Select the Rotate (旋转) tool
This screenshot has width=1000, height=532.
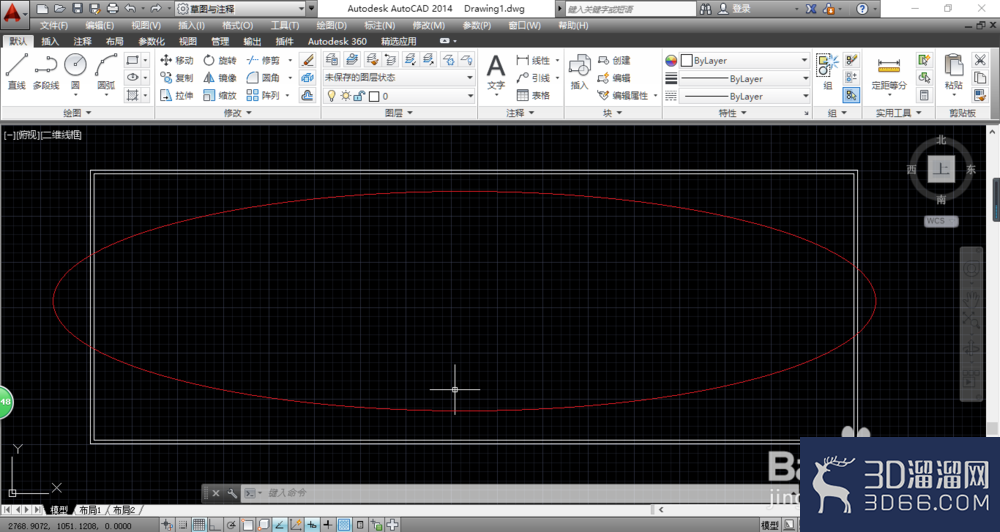tap(220, 60)
